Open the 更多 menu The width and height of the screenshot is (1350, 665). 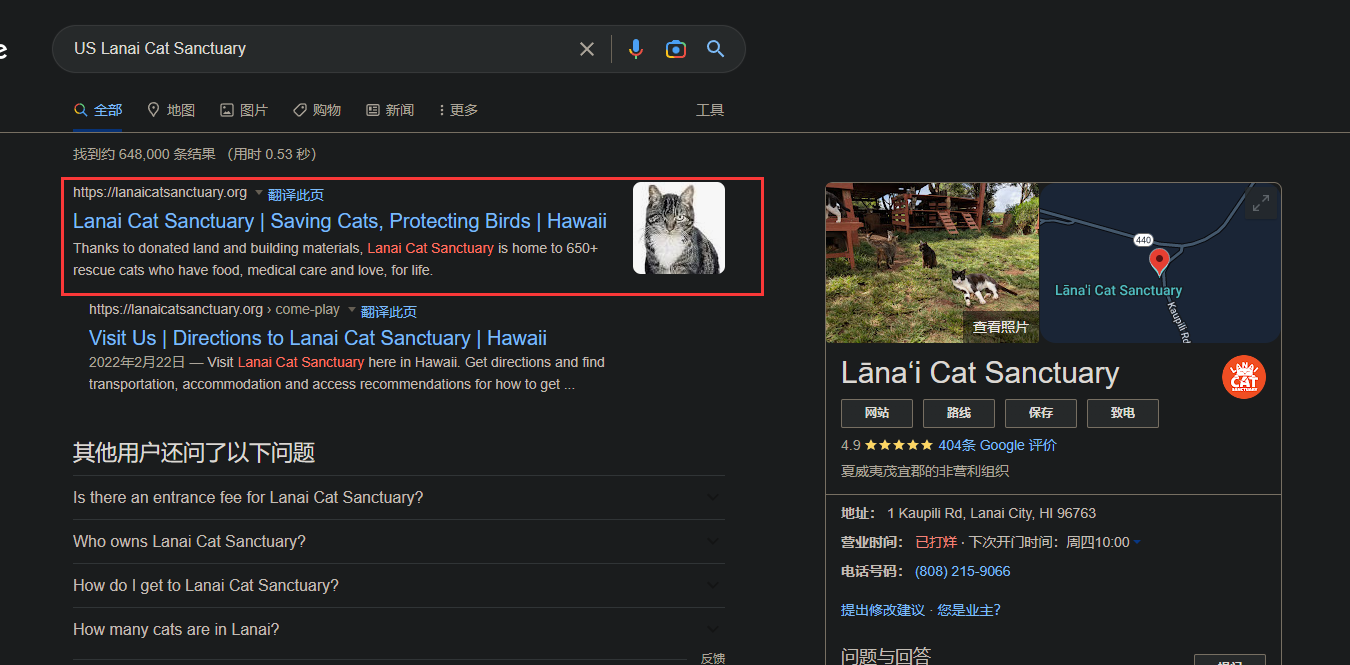(458, 110)
